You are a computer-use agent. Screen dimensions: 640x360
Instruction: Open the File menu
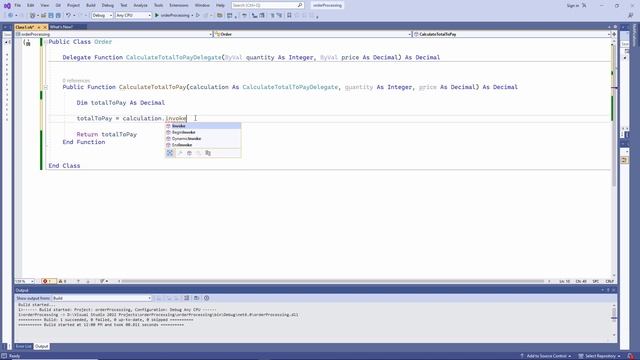point(18,5)
